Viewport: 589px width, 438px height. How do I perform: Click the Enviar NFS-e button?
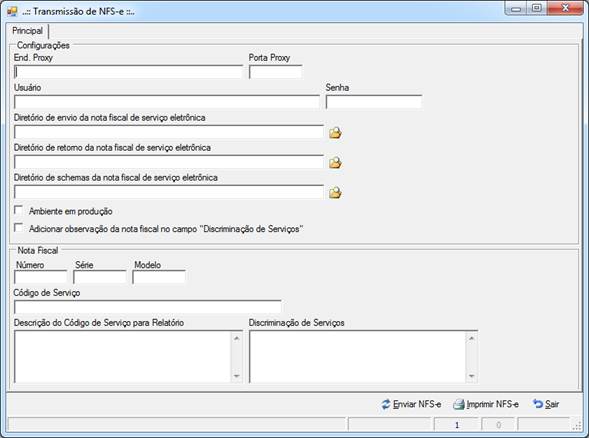pos(411,404)
